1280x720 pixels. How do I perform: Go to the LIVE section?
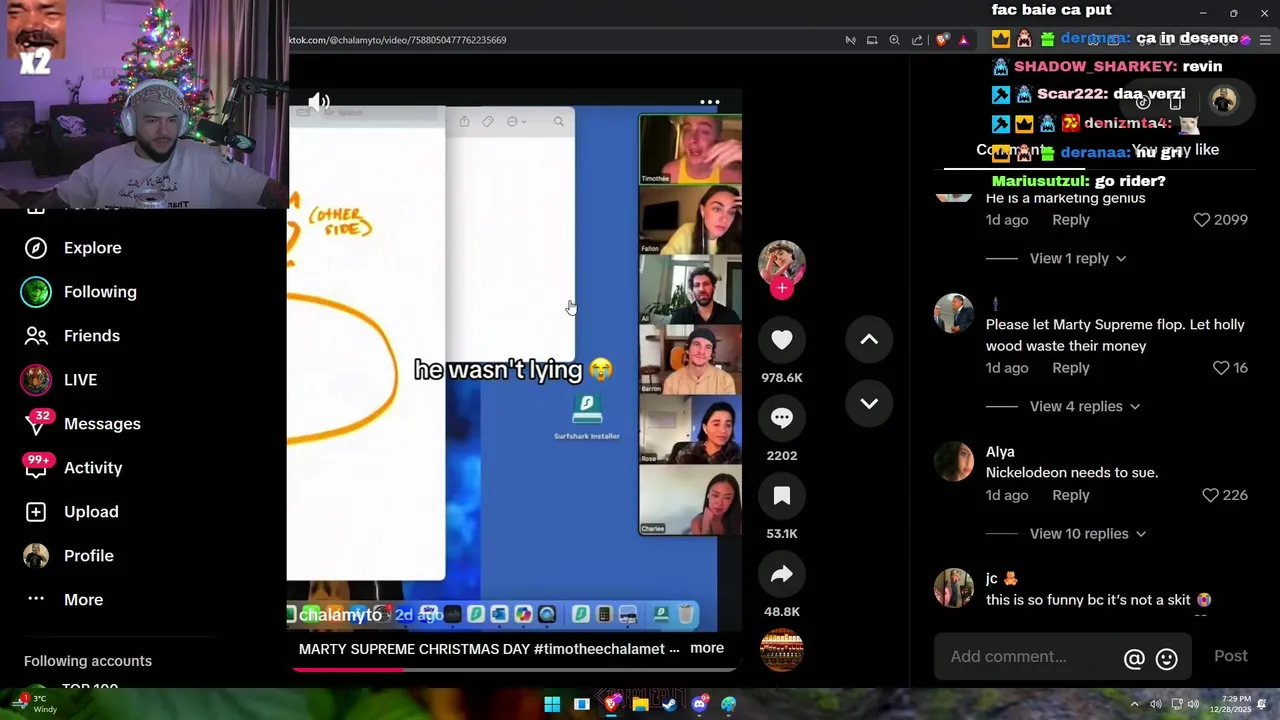tap(80, 380)
